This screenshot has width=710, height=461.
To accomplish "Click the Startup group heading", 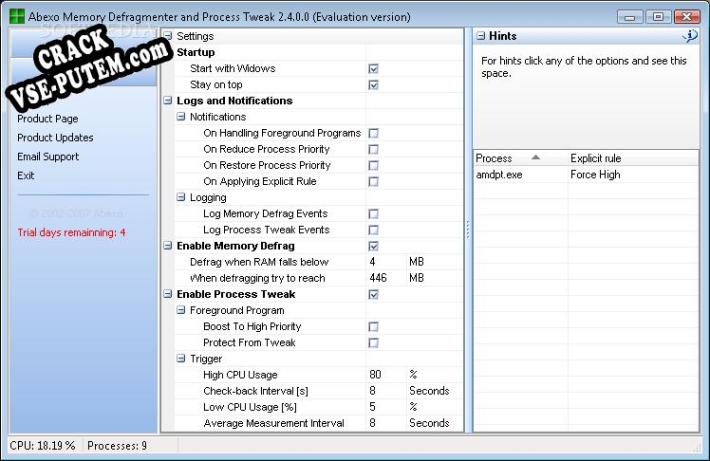I will 196,53.
